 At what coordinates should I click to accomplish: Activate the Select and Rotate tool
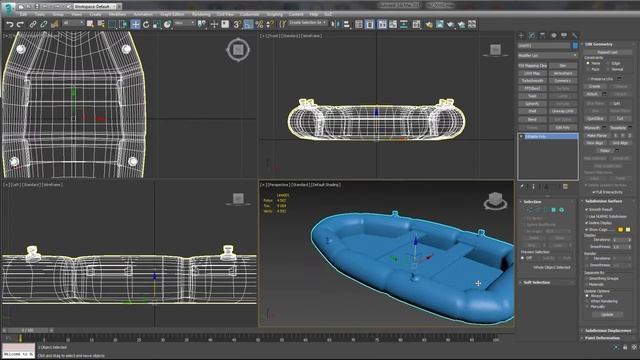pos(146,24)
